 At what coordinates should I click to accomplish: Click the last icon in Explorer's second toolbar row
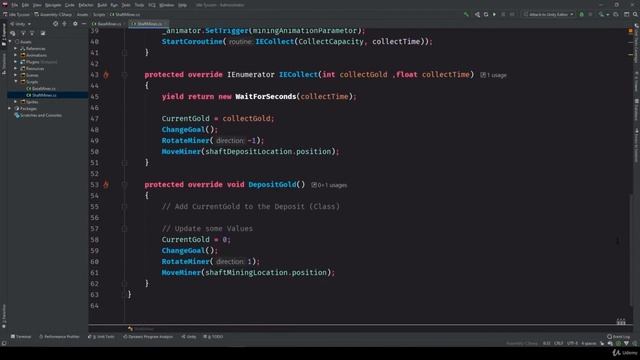click(43, 33)
